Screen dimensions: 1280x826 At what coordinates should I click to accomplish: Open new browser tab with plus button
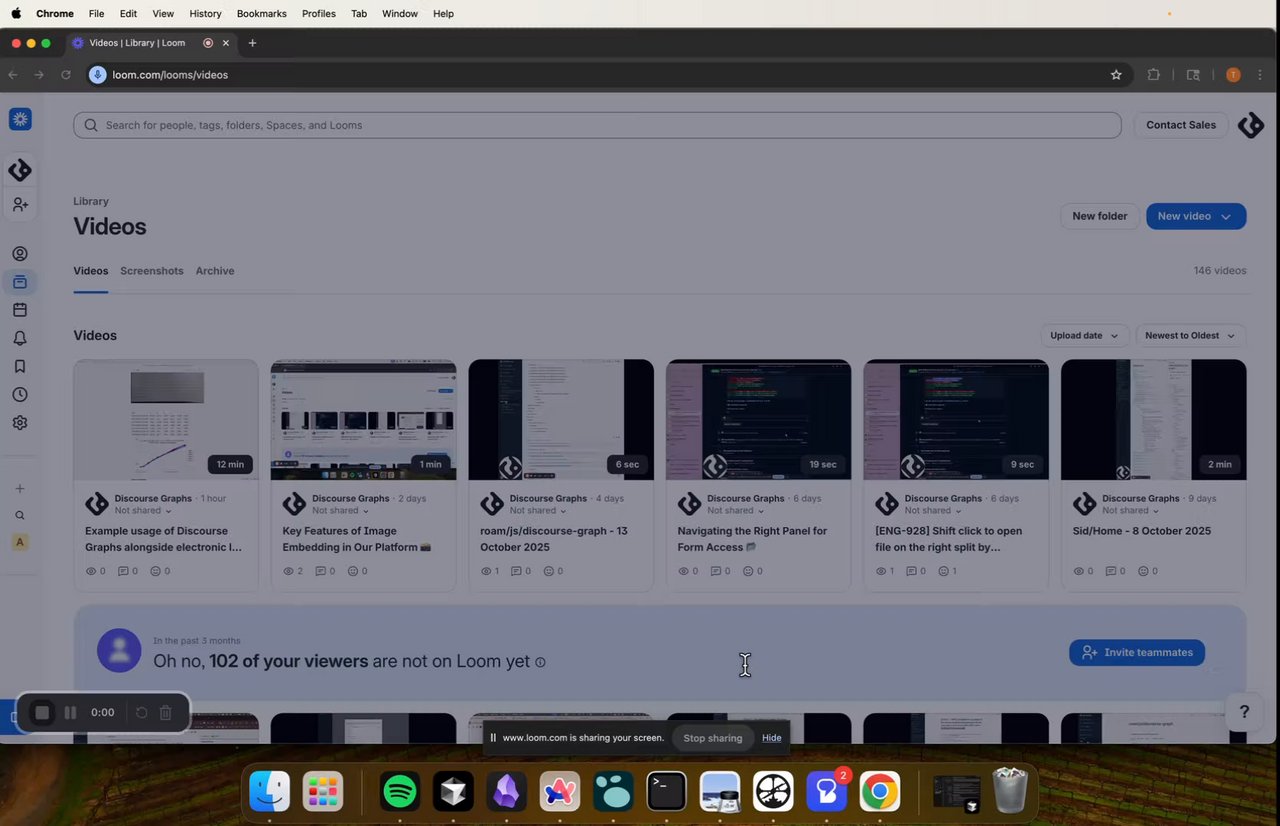tap(252, 43)
